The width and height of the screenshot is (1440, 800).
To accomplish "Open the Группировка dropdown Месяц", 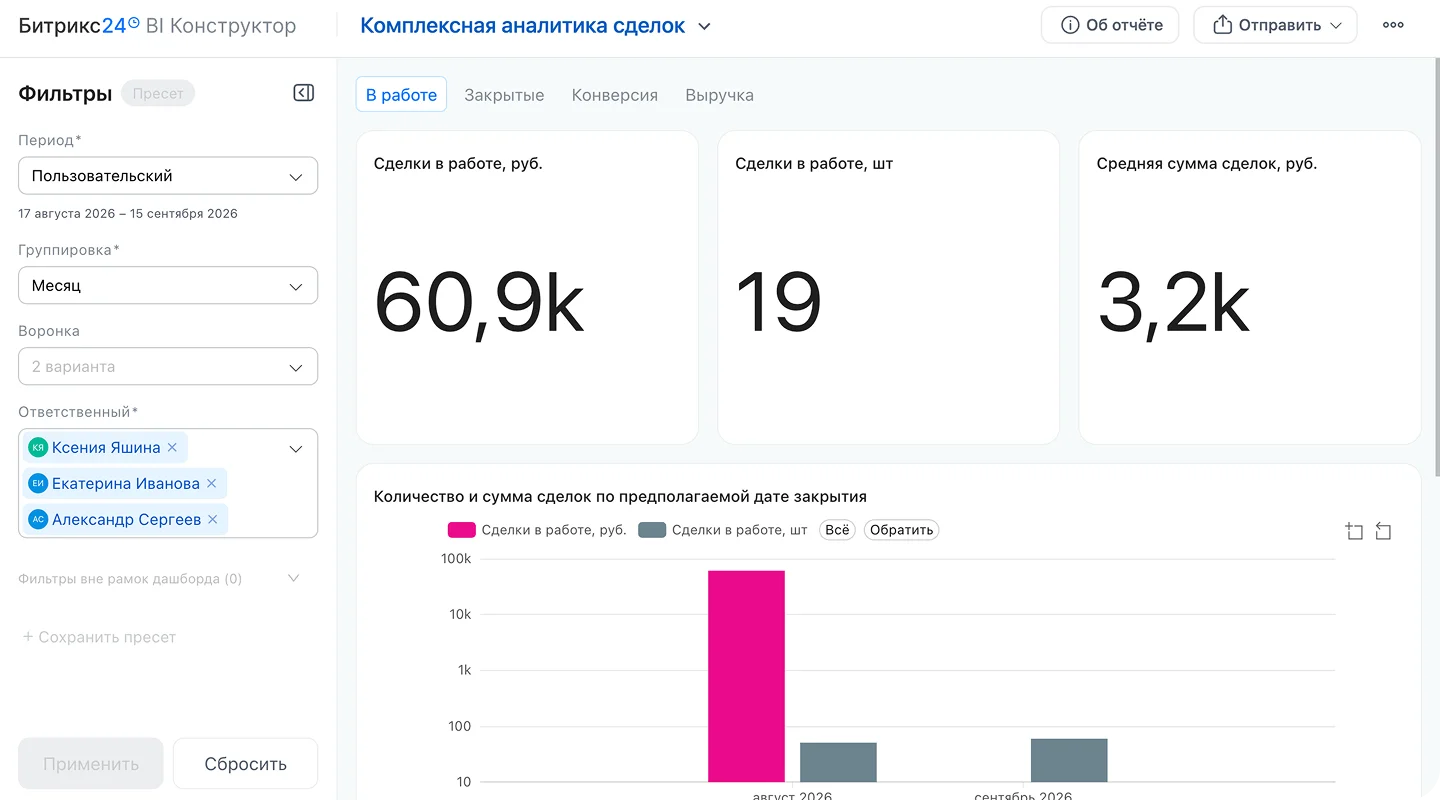I will point(168,285).
